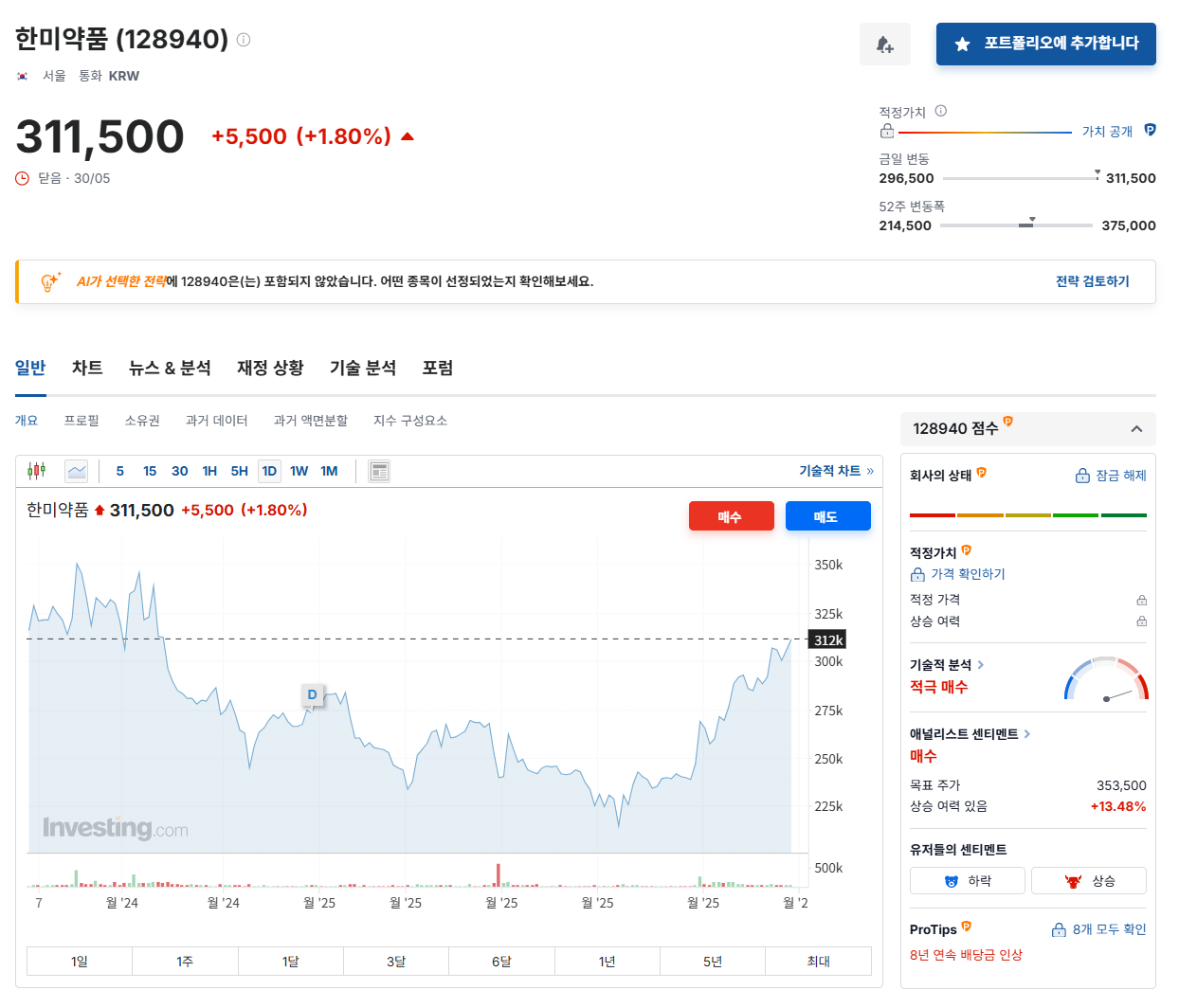Open 8개 모두 확인 ProTips link
This screenshot has height=1008, width=1179.
coord(1099,929)
